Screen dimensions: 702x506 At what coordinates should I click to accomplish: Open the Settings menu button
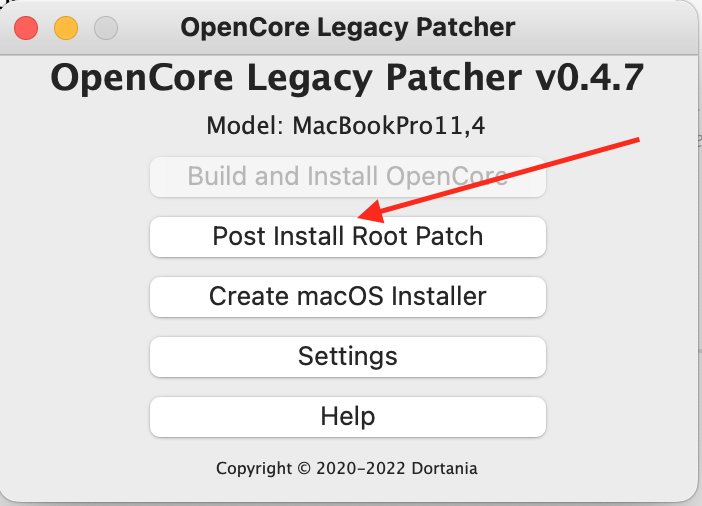(x=348, y=357)
